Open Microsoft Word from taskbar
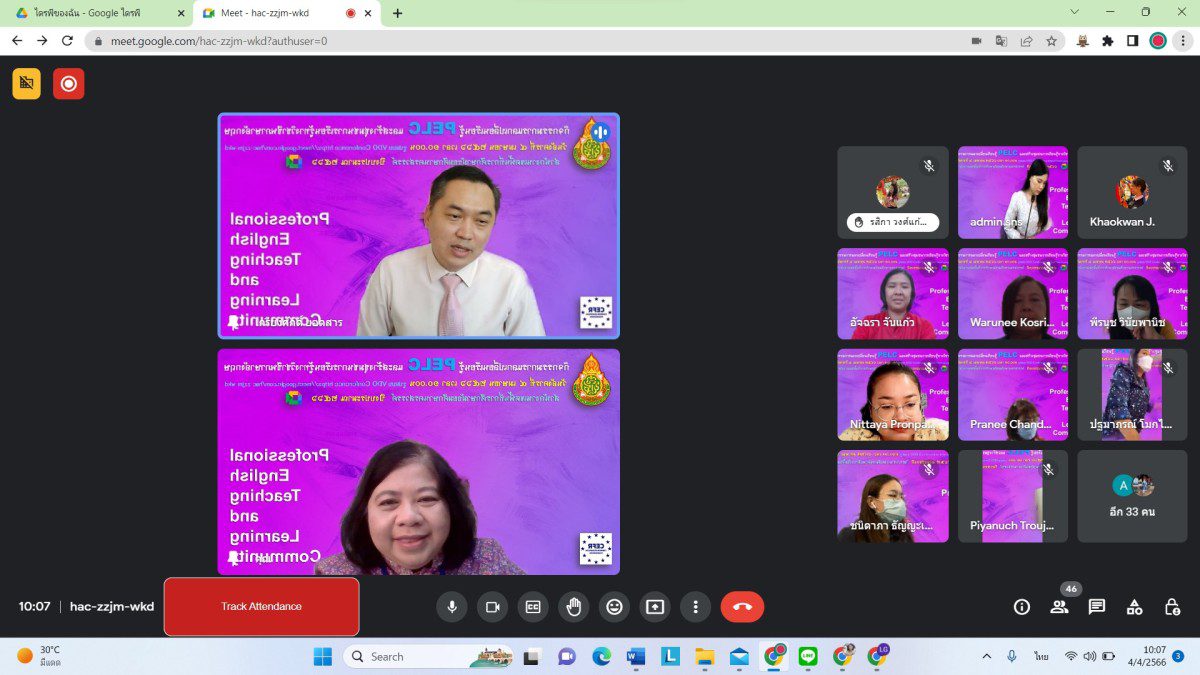Image resolution: width=1200 pixels, height=675 pixels. 636,656
